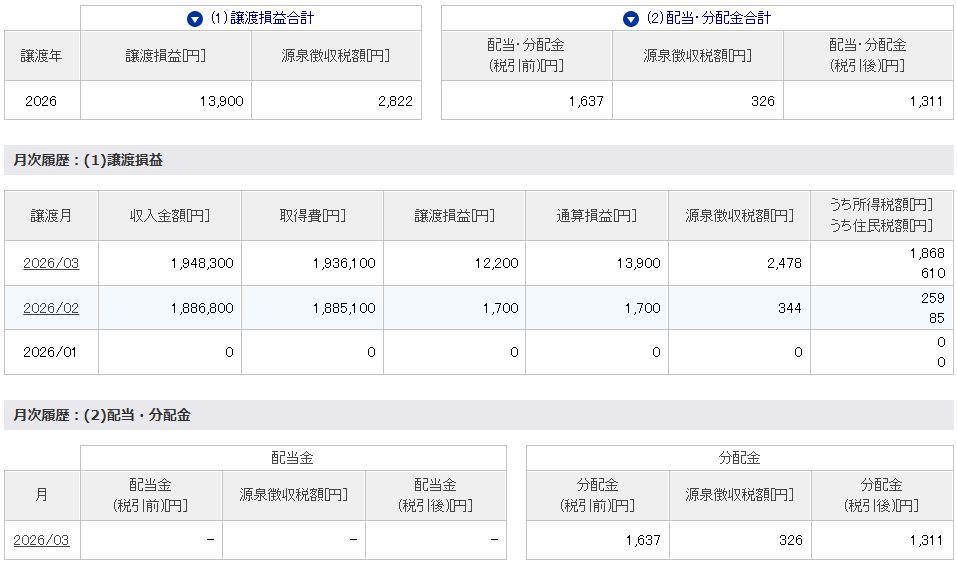957x565 pixels.
Task: Click the 配当金 group header
Action: pos(293,458)
